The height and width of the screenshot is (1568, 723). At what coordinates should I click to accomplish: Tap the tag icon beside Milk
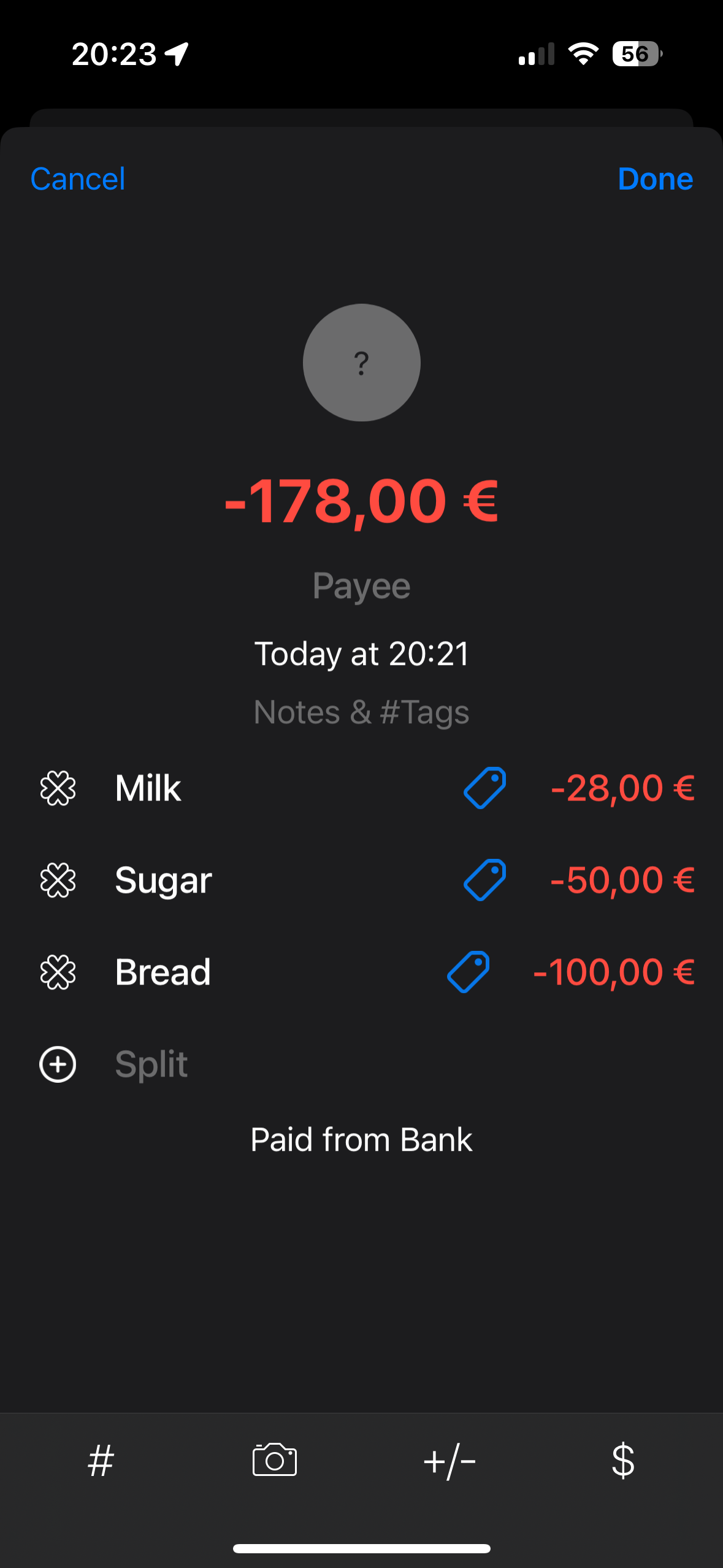tap(484, 788)
